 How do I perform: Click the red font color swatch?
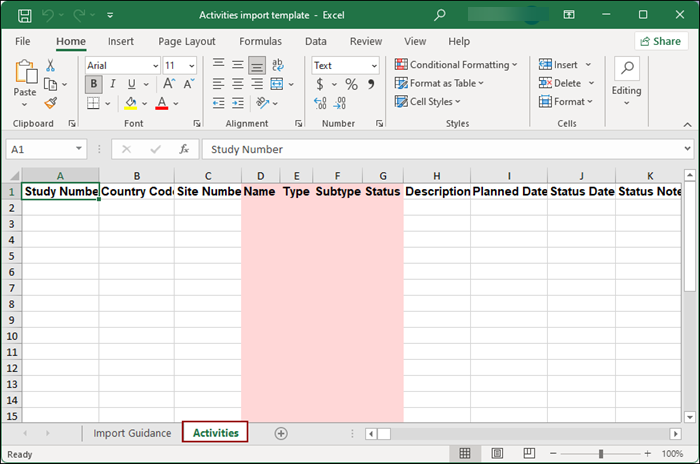pos(160,103)
